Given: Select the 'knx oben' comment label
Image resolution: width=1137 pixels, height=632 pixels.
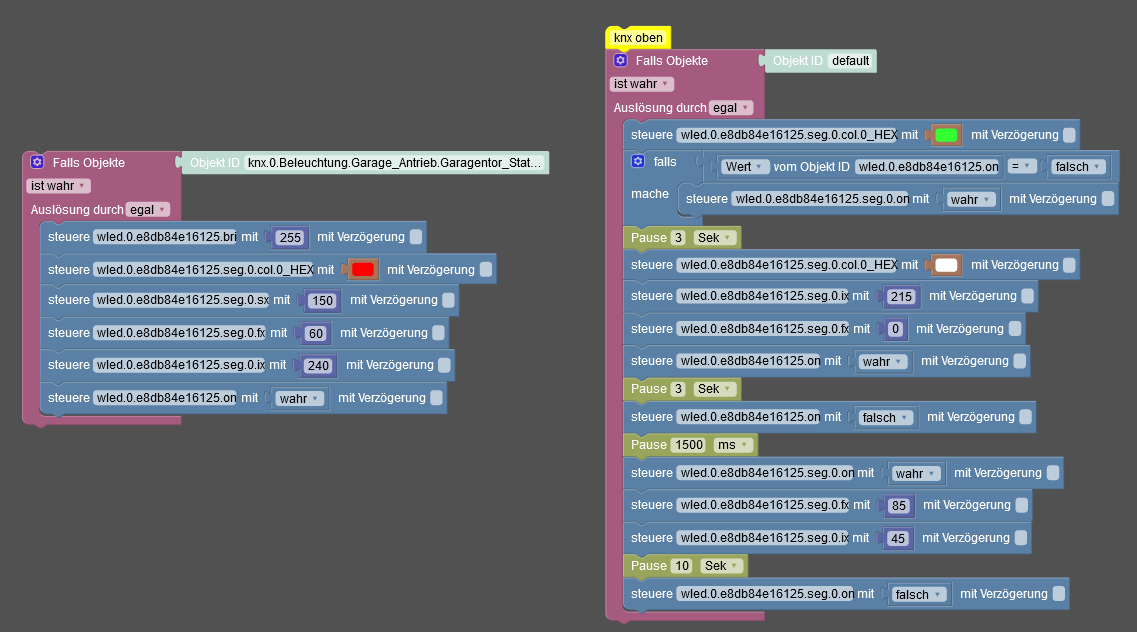Looking at the screenshot, I should tap(638, 38).
